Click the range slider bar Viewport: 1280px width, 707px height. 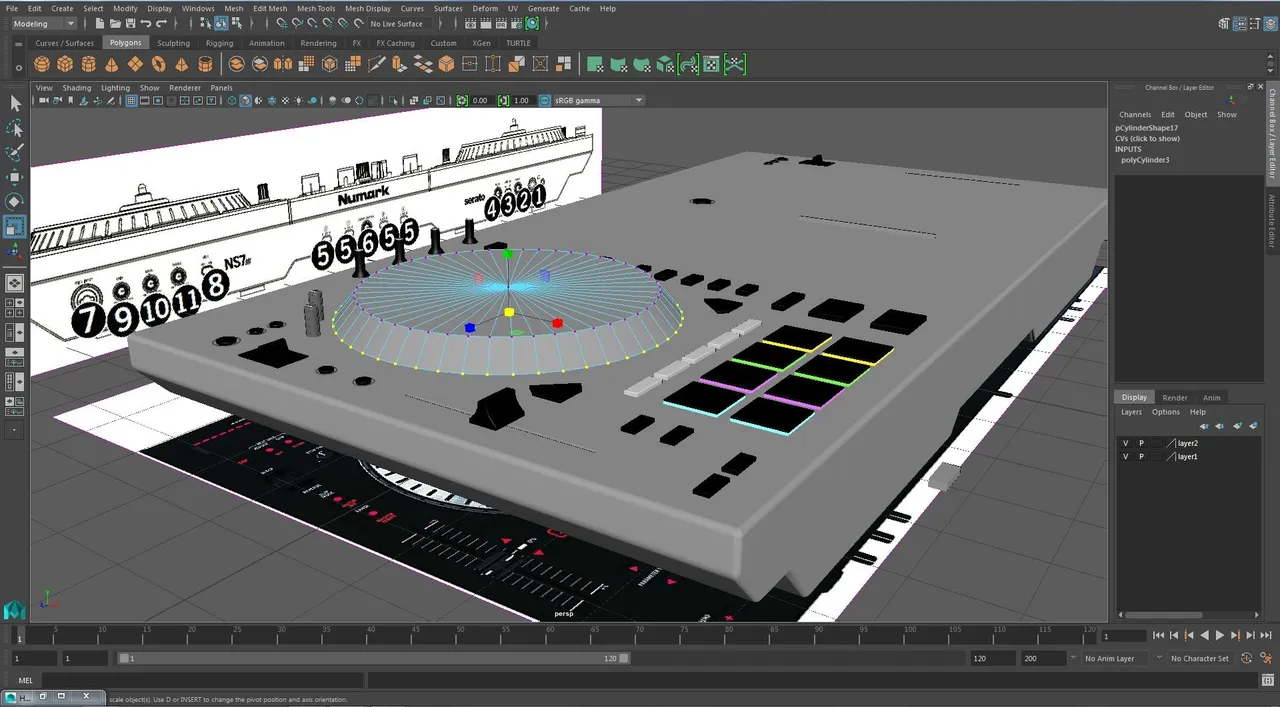click(373, 659)
